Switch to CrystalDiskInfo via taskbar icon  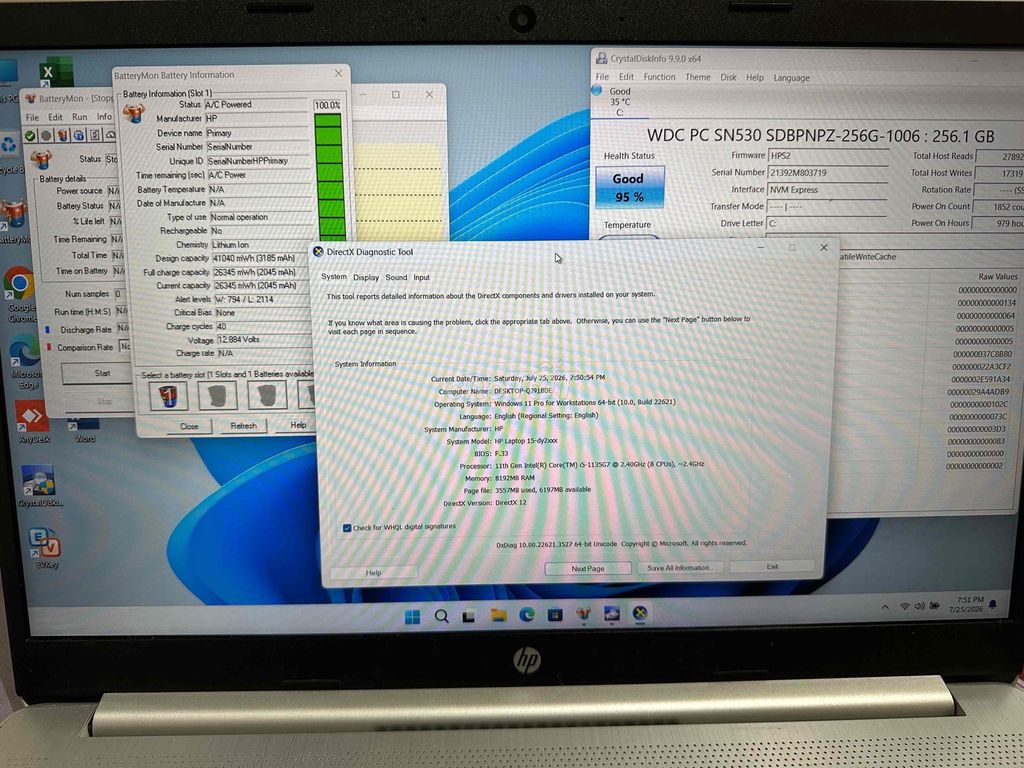click(x=612, y=613)
